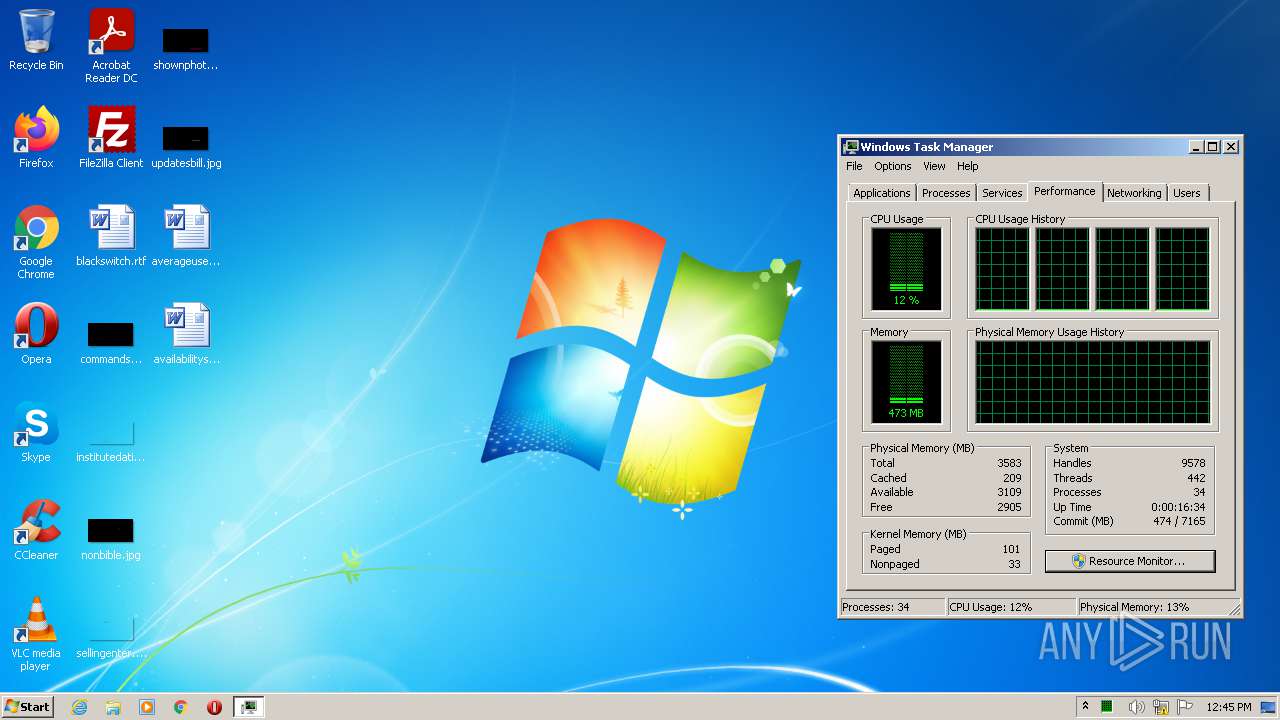Open Windows Explorer from the taskbar
Image resolution: width=1280 pixels, height=720 pixels.
pyautogui.click(x=113, y=707)
